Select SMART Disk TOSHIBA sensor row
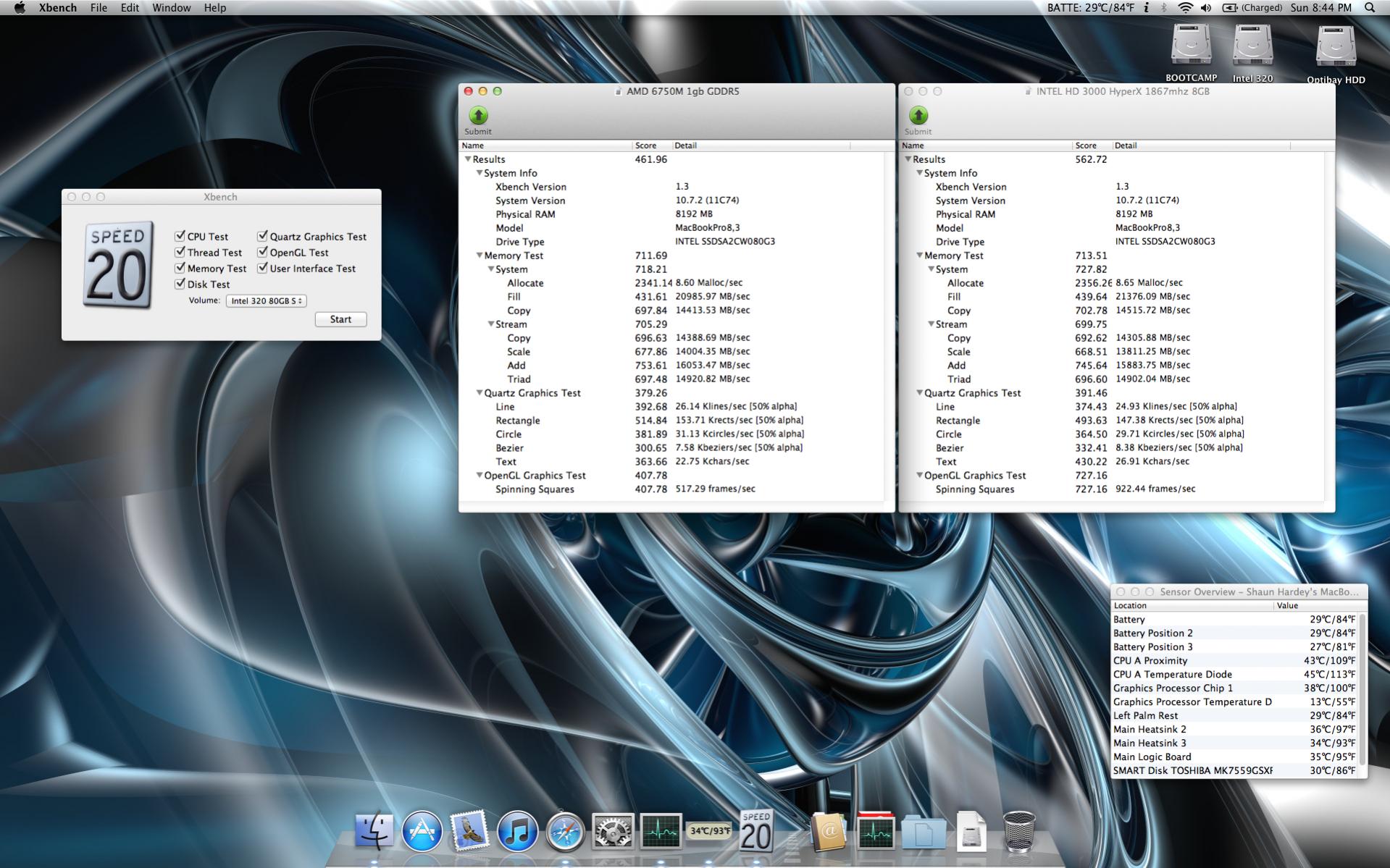This screenshot has height=868, width=1390. pyautogui.click(x=1234, y=770)
